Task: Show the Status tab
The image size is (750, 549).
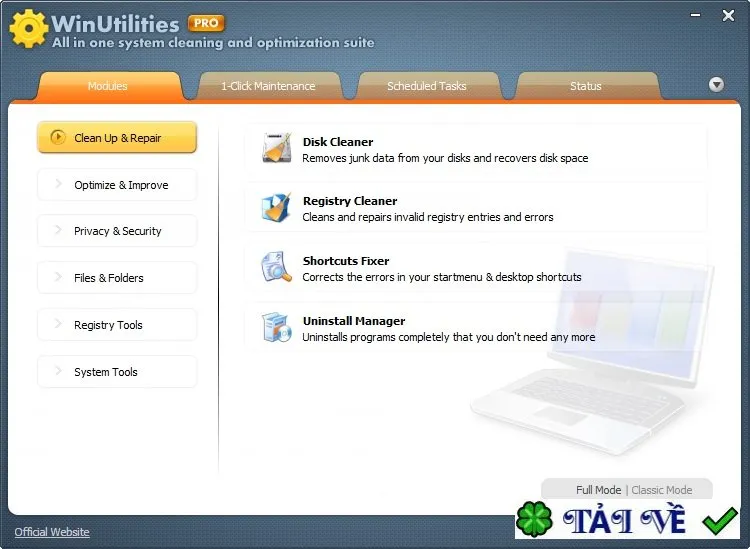Action: 586,86
